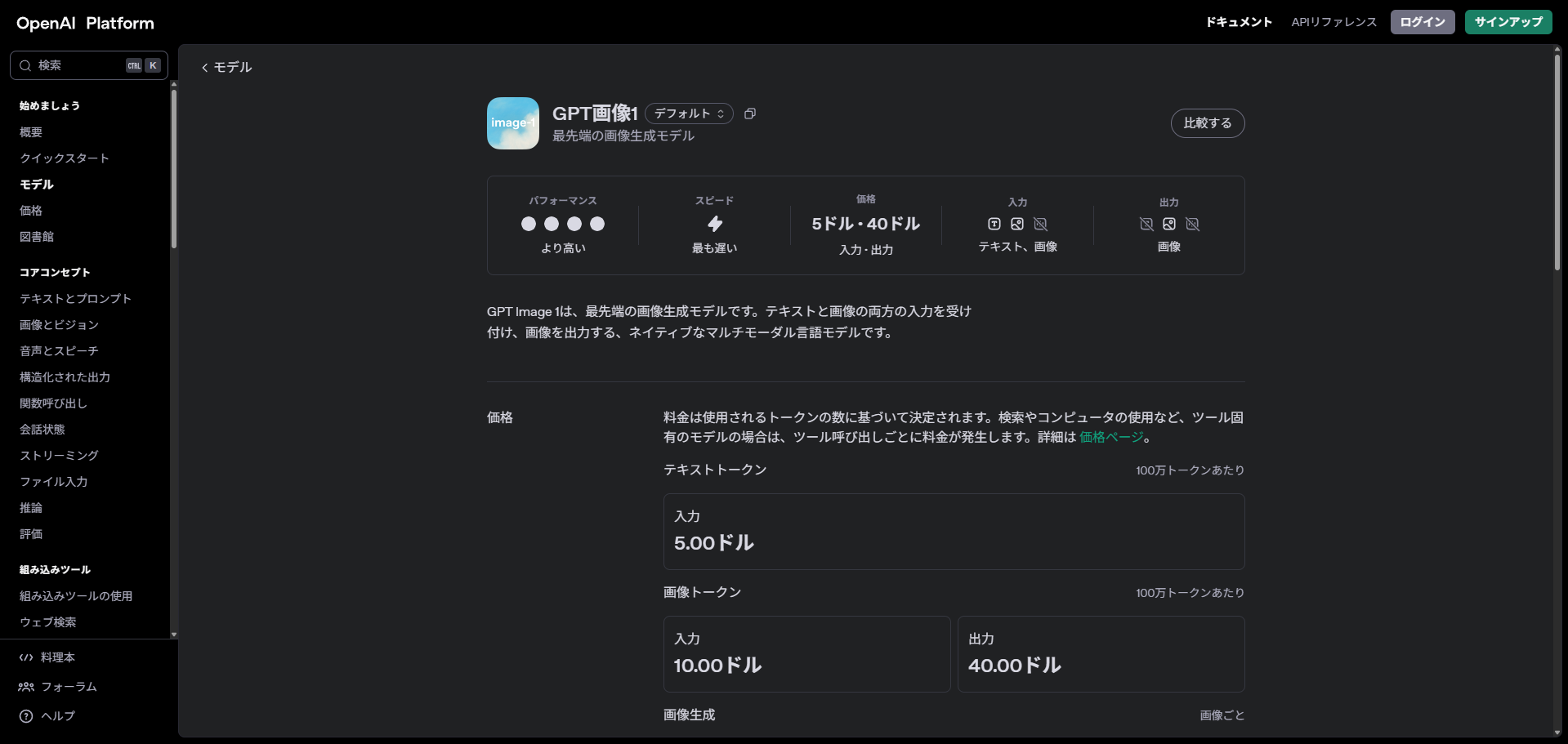Open ストリーミング sidebar item
Screen dimensions: 1568x744
pos(59,456)
